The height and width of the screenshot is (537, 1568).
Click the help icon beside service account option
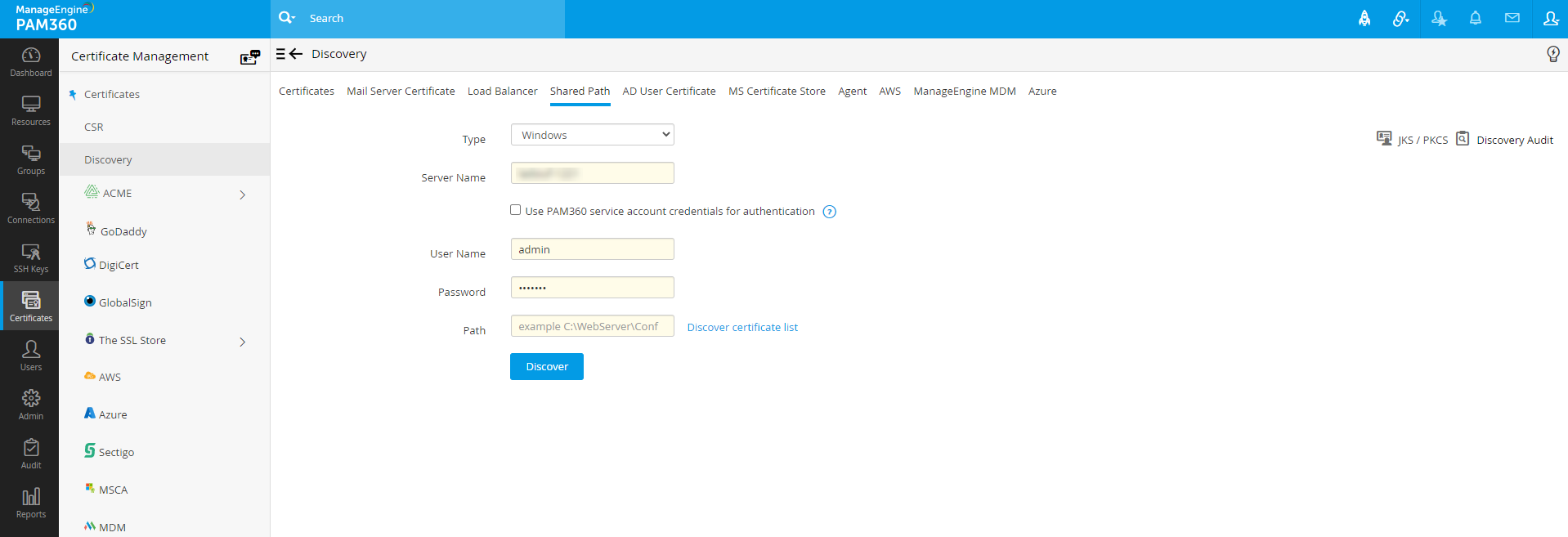pyautogui.click(x=829, y=212)
